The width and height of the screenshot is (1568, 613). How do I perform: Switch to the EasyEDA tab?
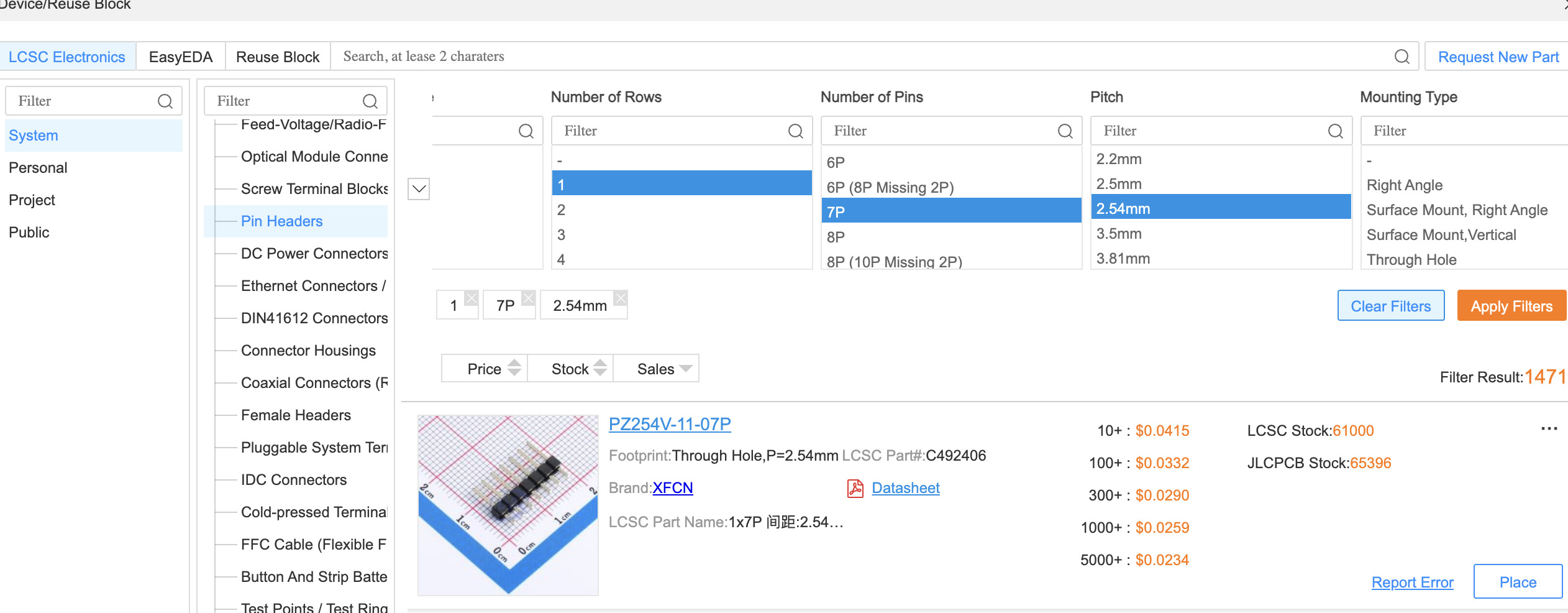pyautogui.click(x=180, y=56)
